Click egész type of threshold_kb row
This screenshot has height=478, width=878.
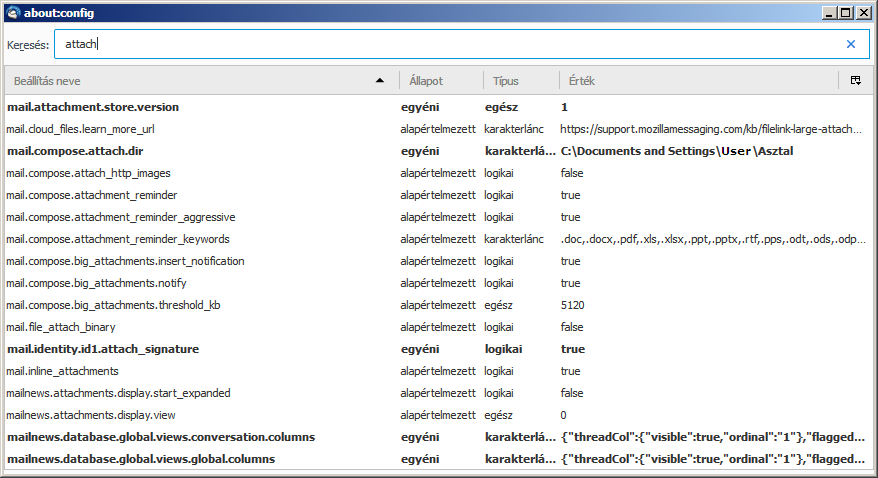[498, 305]
